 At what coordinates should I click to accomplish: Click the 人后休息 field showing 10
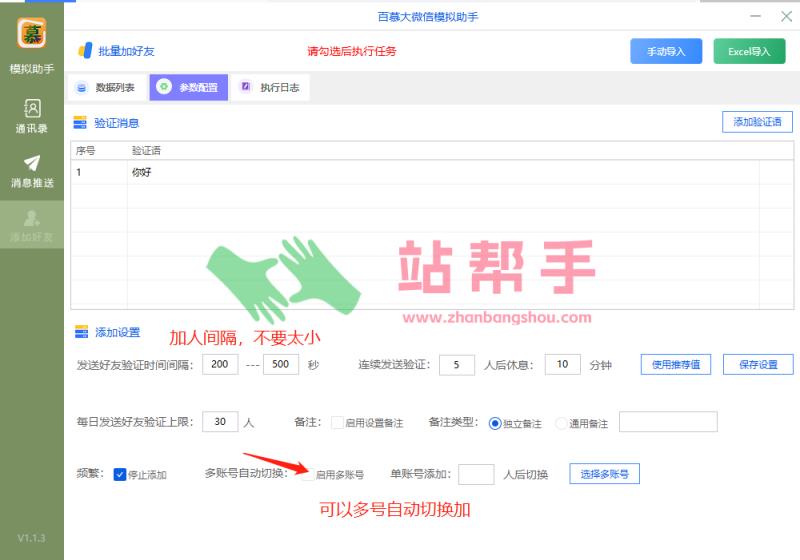562,364
